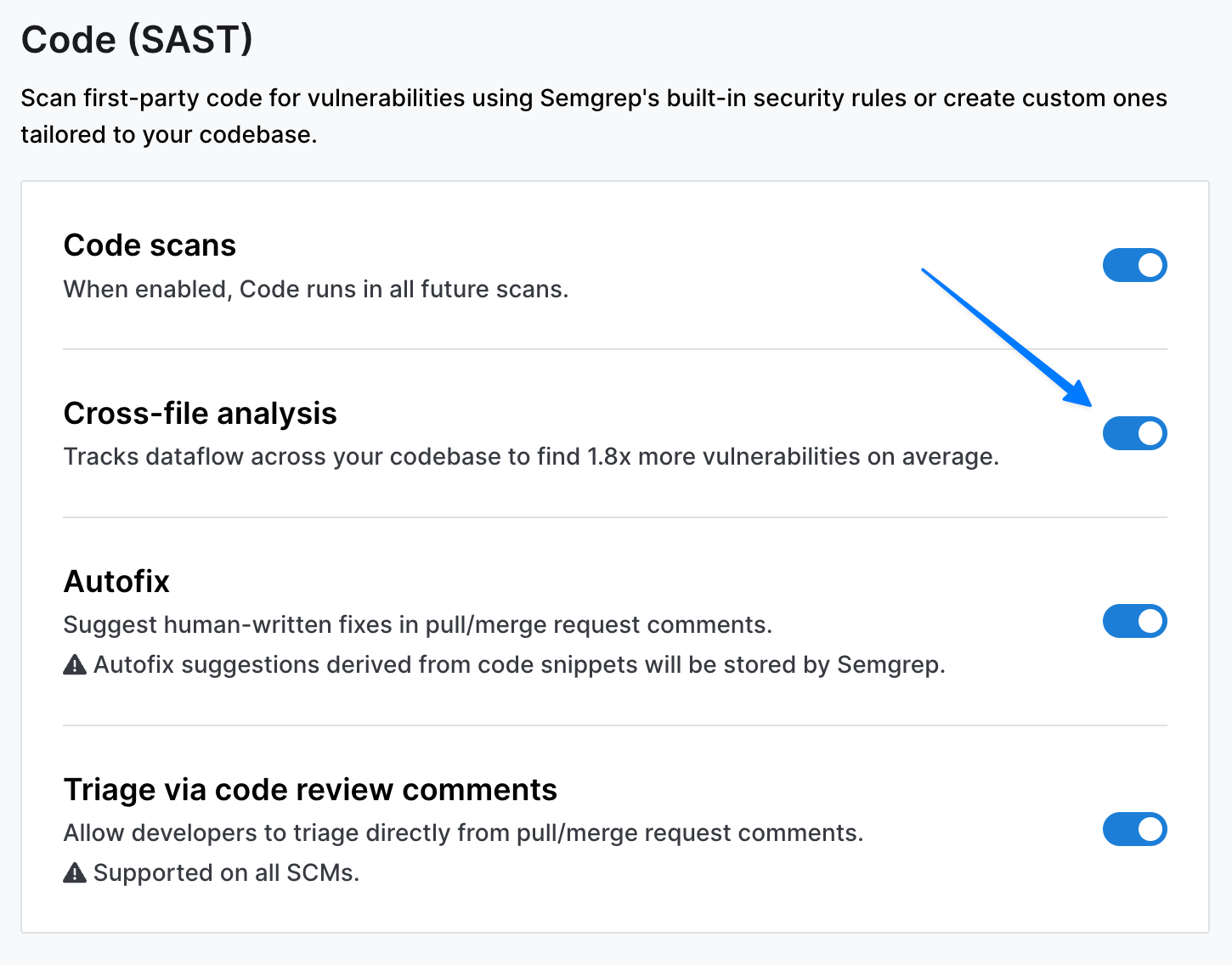Viewport: 1232px width, 965px height.
Task: Click the Code (SAST) page title
Action: pos(137,39)
